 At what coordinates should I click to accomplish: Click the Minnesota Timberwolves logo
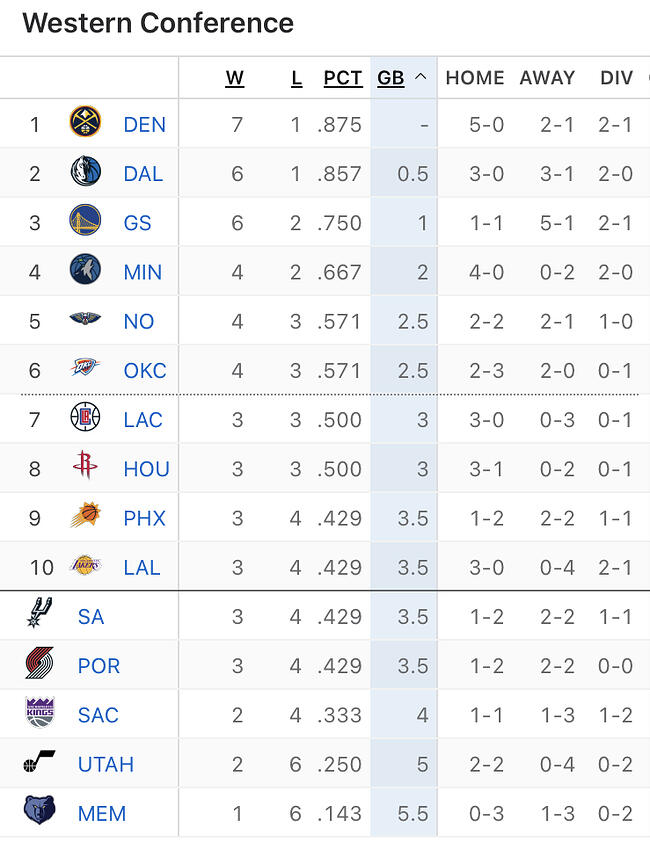85,271
